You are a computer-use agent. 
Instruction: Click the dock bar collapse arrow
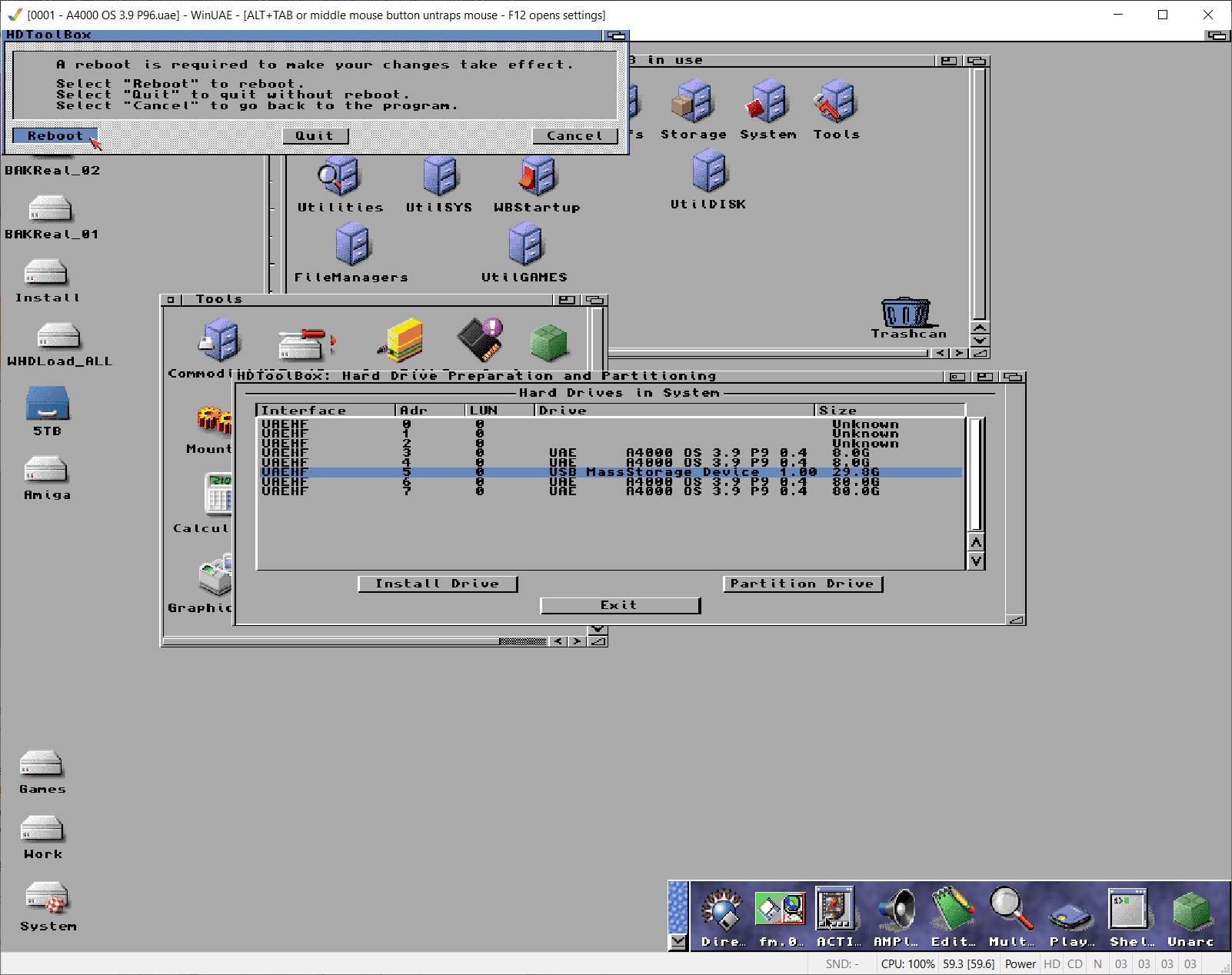[678, 942]
